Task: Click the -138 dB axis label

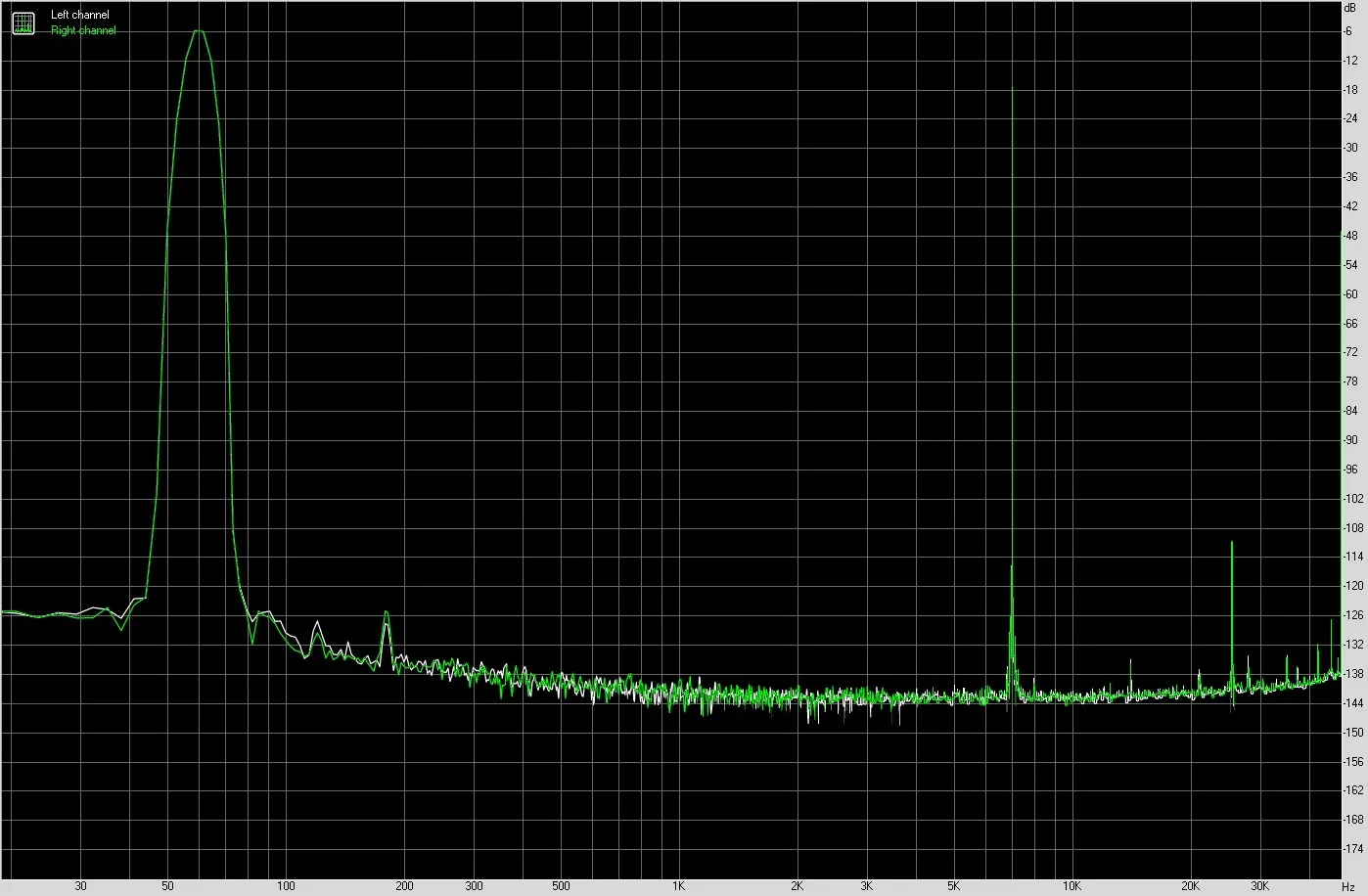Action: (1353, 674)
